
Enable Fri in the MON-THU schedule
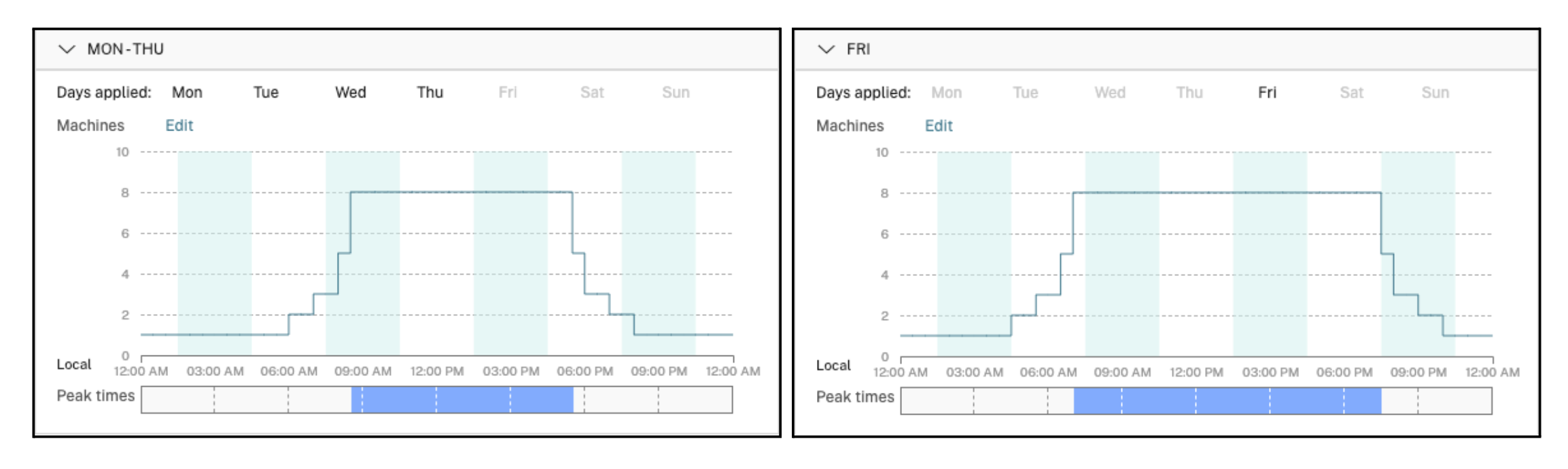pos(508,92)
